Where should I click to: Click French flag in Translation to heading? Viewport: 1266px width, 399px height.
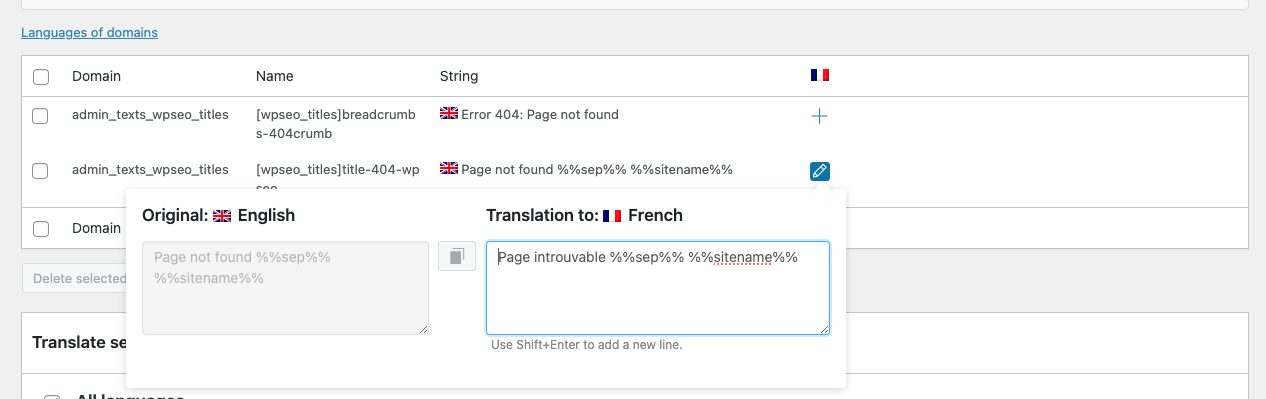coord(612,216)
